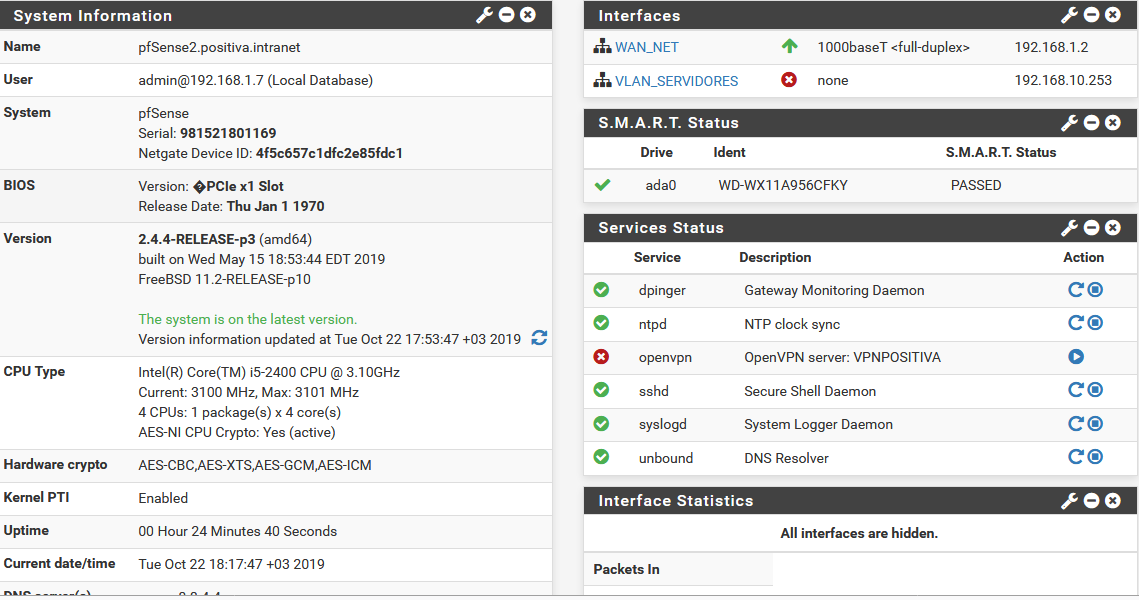Restart the sshd service
Screen dimensions: 1139x600
[x=1076, y=391]
